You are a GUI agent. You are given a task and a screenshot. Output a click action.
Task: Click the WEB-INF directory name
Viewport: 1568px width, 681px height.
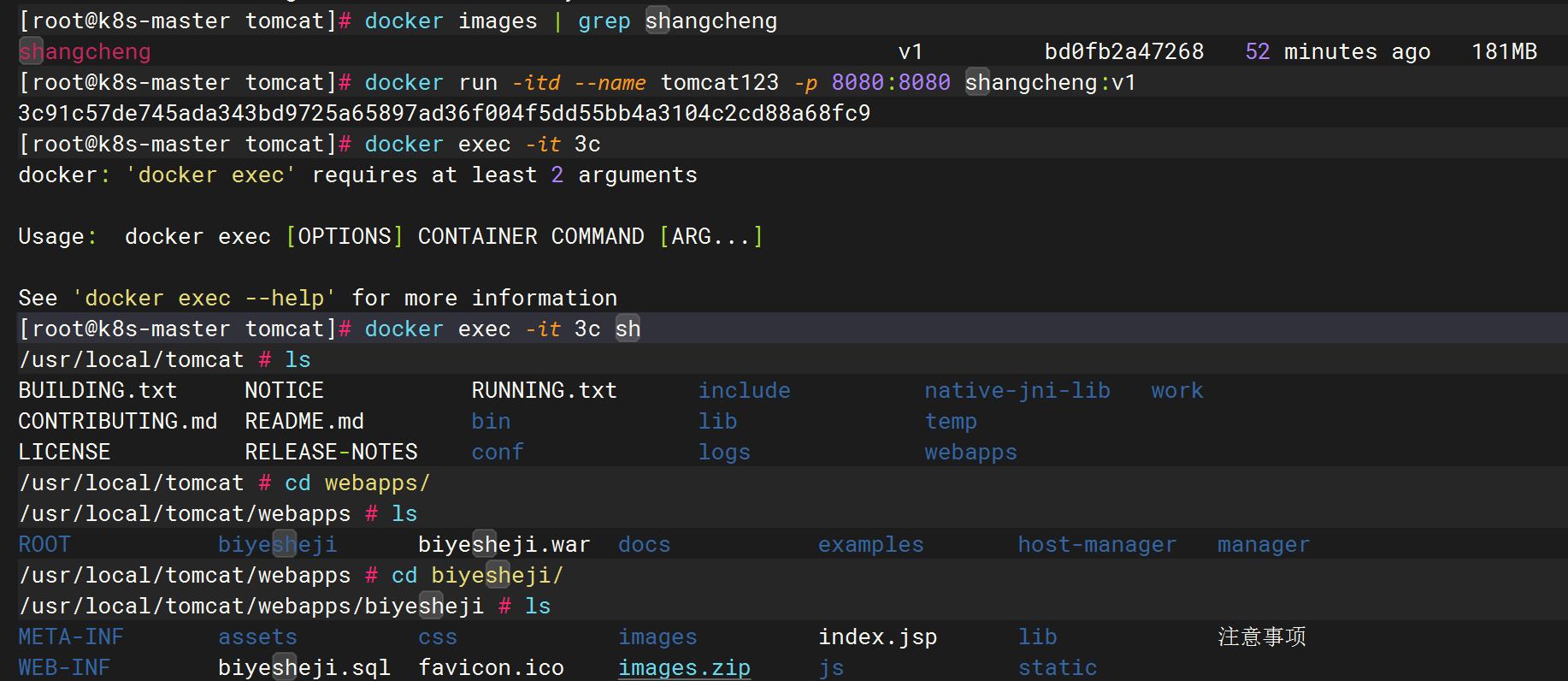(64, 668)
